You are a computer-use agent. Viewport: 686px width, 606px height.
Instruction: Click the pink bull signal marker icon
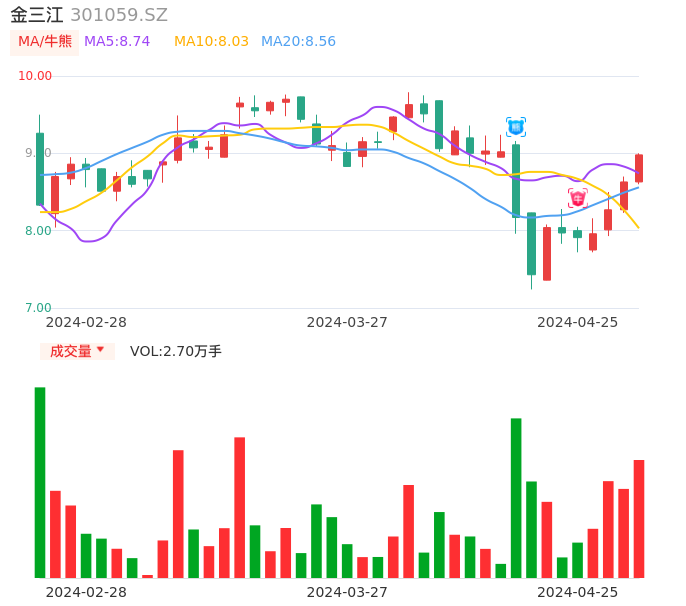click(x=578, y=198)
